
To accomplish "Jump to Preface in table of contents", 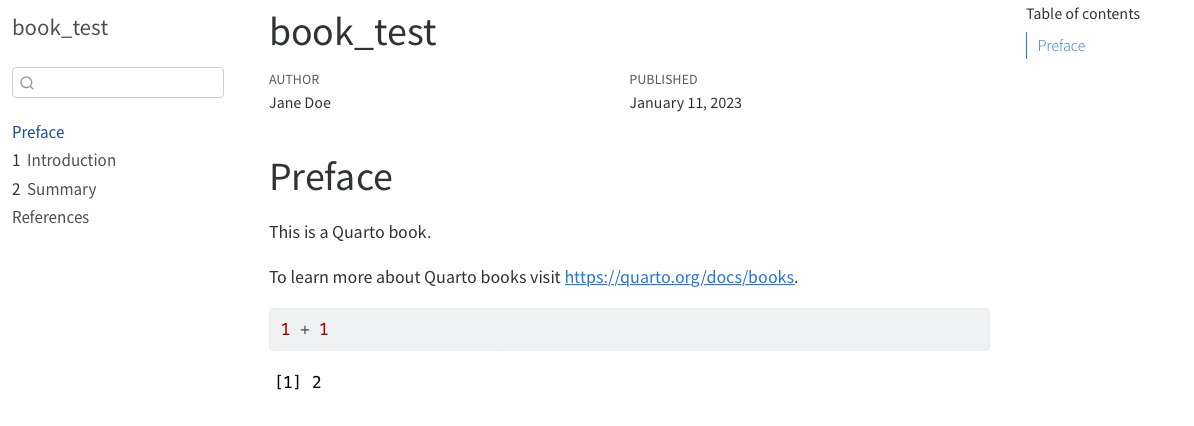I will pyautogui.click(x=1061, y=46).
